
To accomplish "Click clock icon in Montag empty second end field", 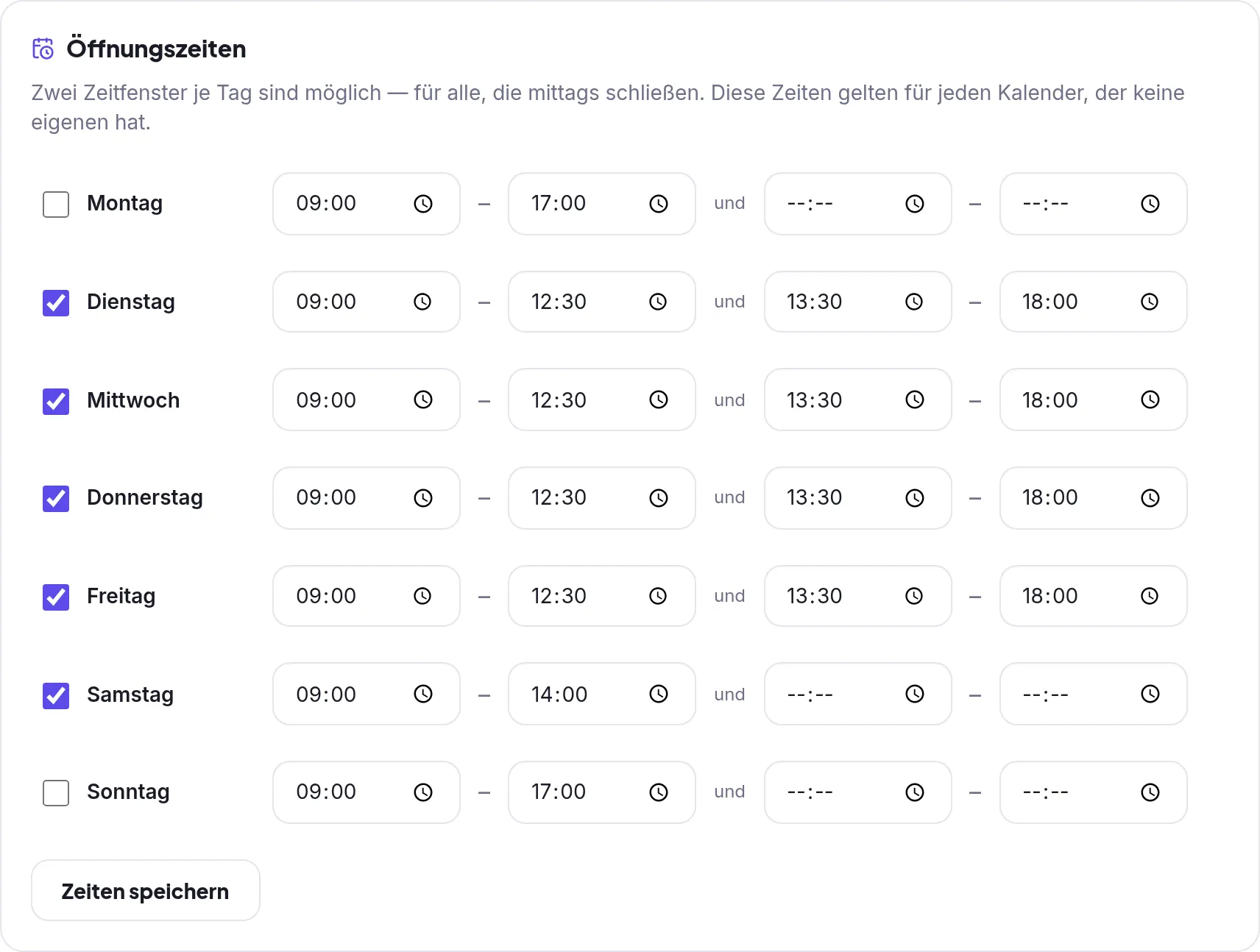I will 1150,204.
